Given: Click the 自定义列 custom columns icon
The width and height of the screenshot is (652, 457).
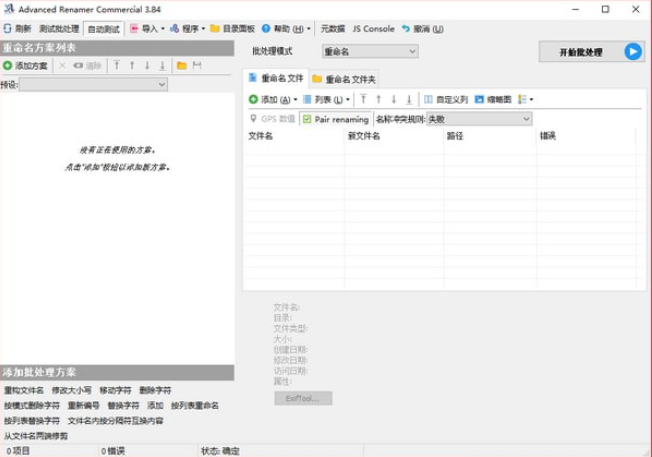Looking at the screenshot, I should pyautogui.click(x=428, y=99).
